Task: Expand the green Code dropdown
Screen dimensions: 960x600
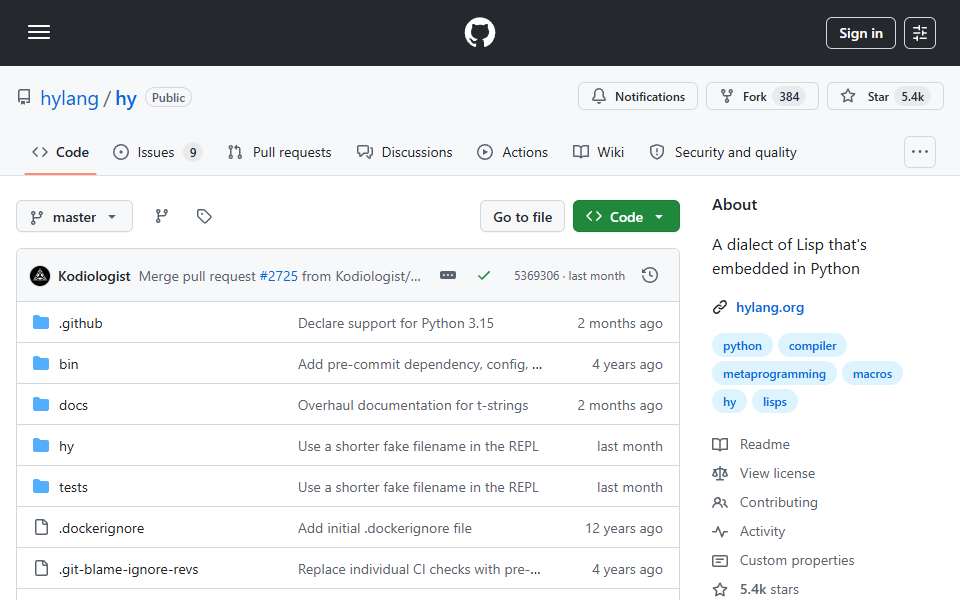Action: click(x=626, y=217)
